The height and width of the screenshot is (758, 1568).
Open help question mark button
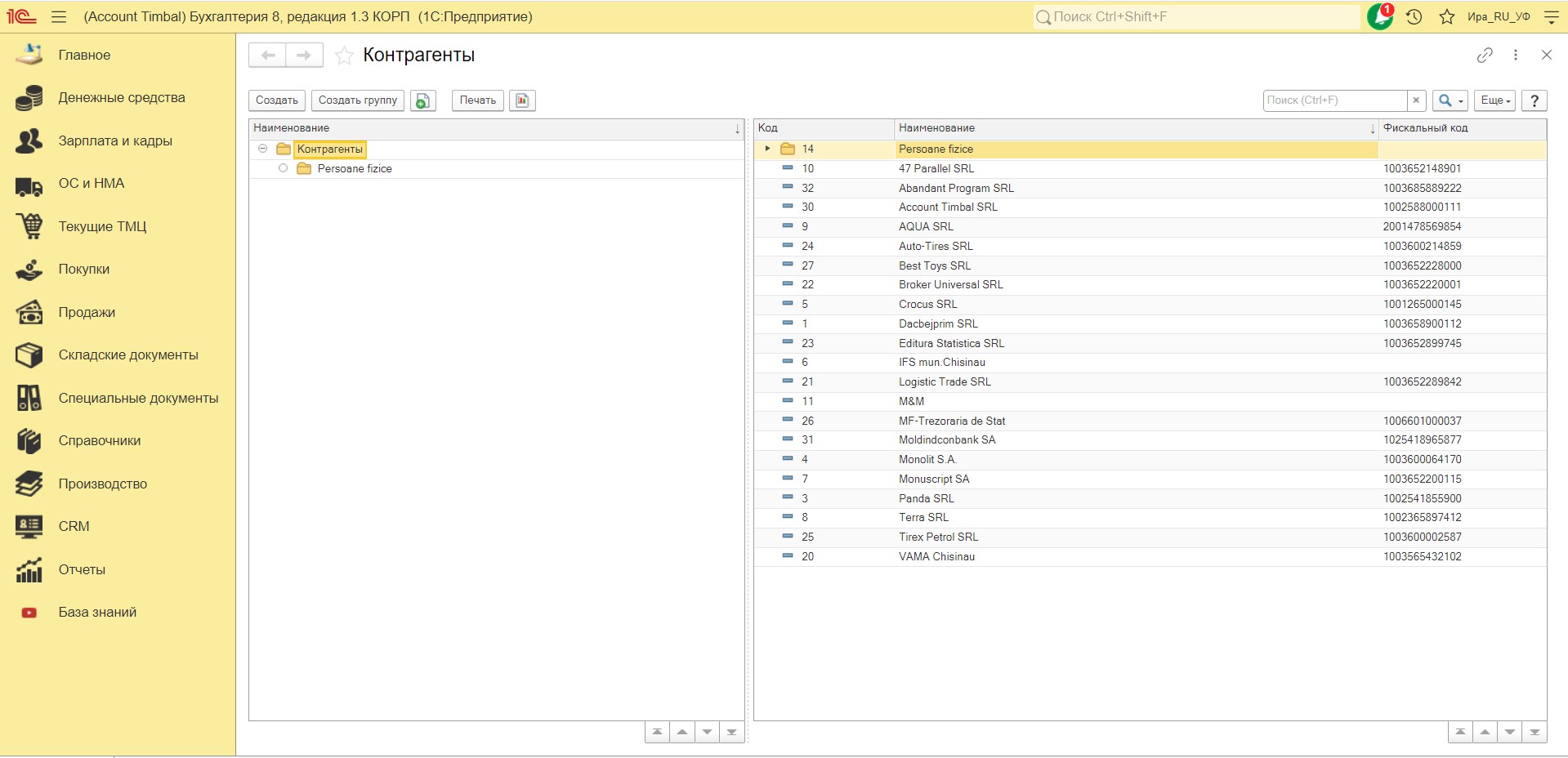coord(1534,100)
